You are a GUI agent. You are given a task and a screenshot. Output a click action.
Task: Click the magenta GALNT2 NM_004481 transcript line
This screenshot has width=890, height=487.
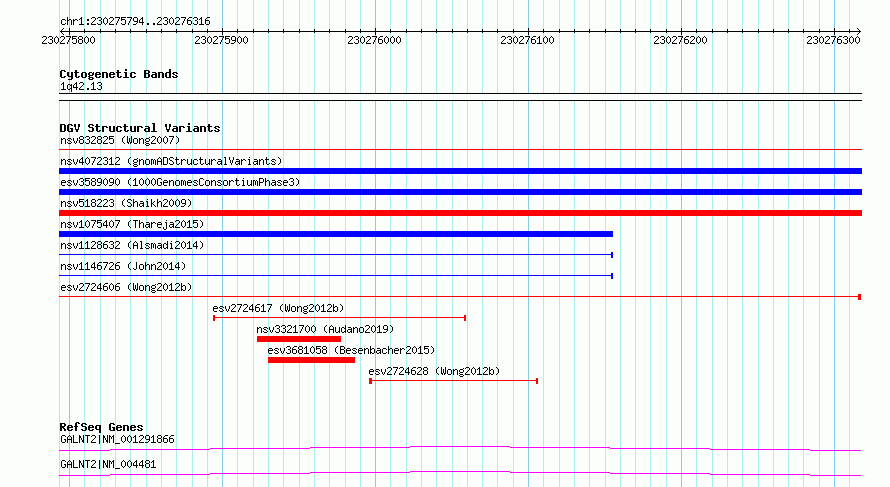pyautogui.click(x=460, y=473)
